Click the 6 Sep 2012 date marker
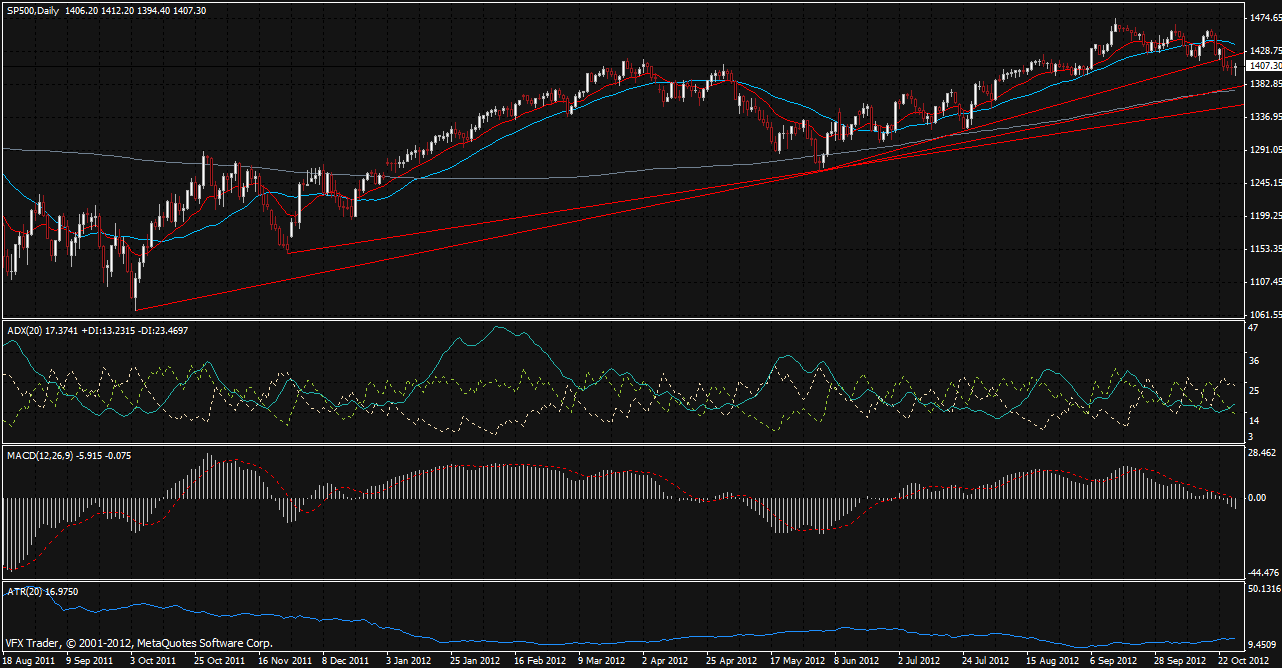The image size is (1282, 668). click(x=1113, y=661)
